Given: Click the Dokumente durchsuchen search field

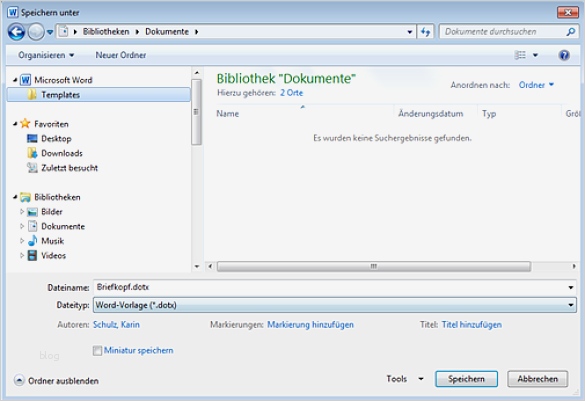Looking at the screenshot, I should coord(504,32).
